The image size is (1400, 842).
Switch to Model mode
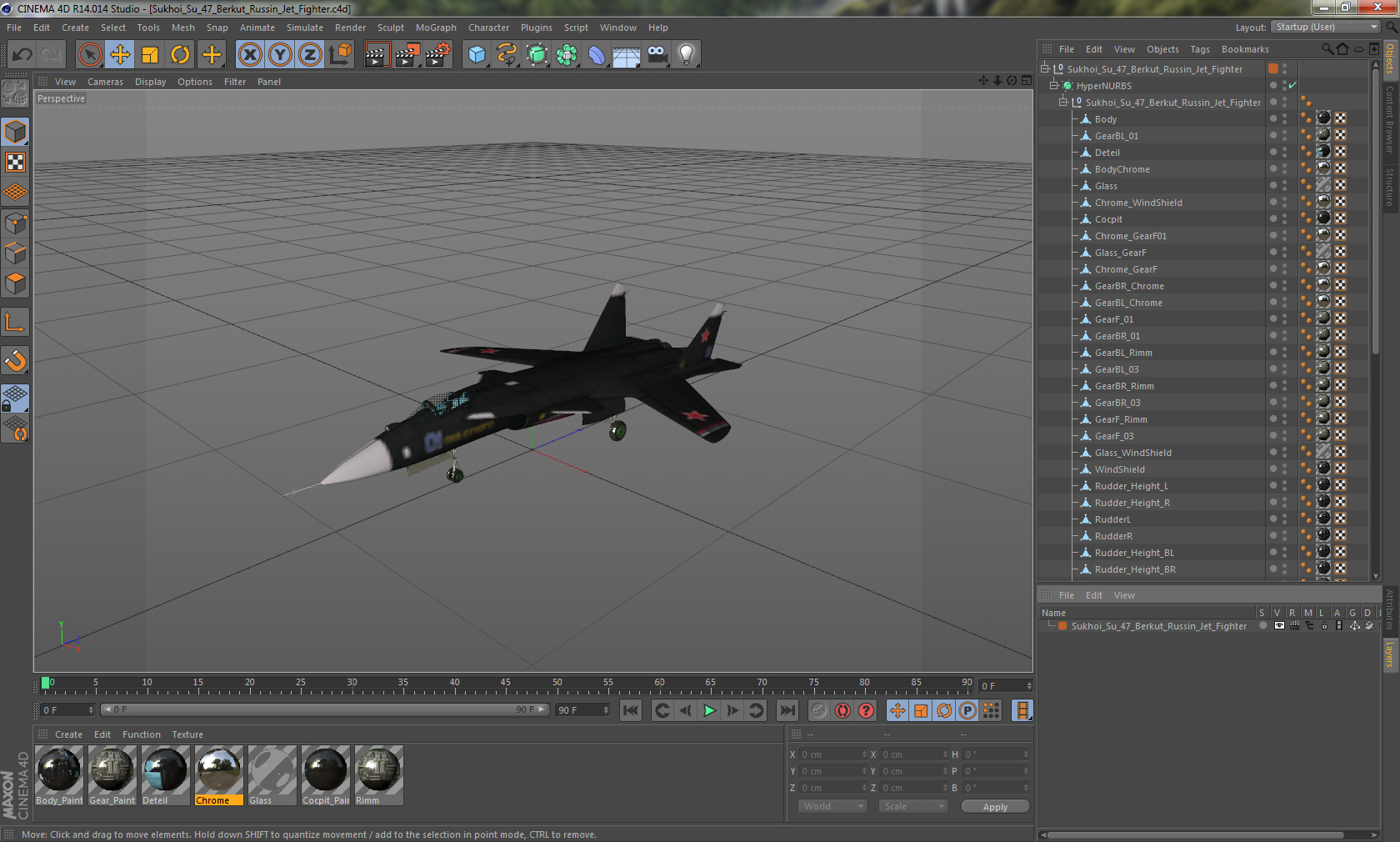pos(16,132)
